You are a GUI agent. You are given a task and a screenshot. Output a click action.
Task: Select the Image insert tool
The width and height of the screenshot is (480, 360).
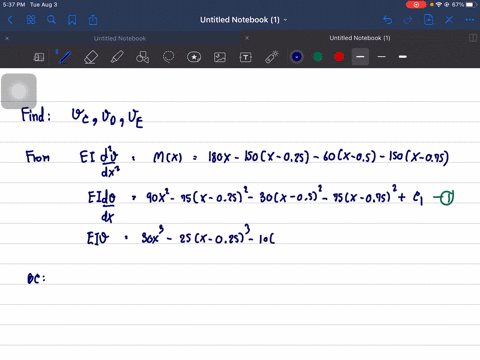point(220,57)
